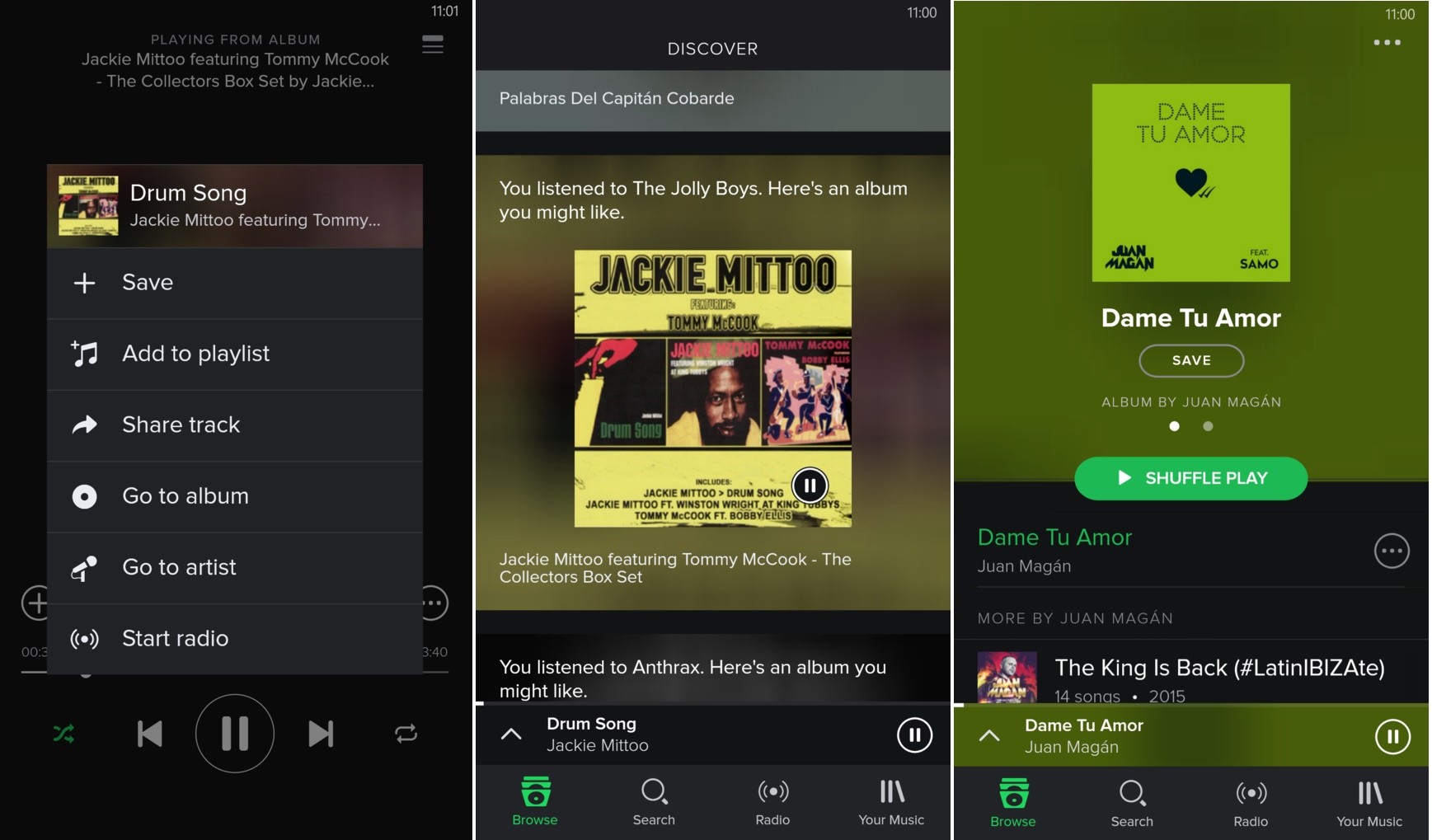The image size is (1432, 840).
Task: Open the queue hamburger icon in player
Action: (x=433, y=45)
